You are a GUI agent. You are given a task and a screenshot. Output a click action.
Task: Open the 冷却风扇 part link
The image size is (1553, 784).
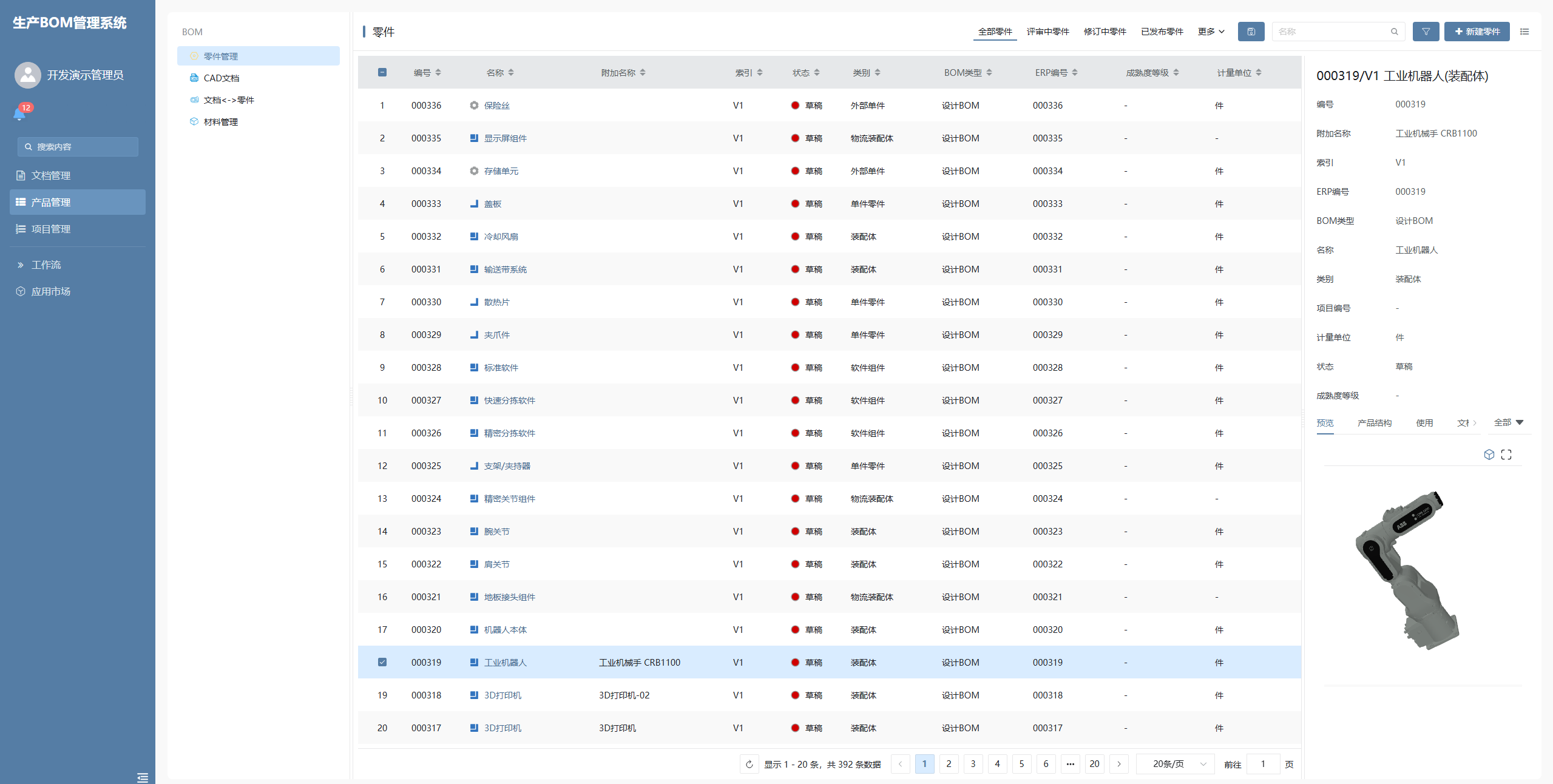click(x=501, y=237)
